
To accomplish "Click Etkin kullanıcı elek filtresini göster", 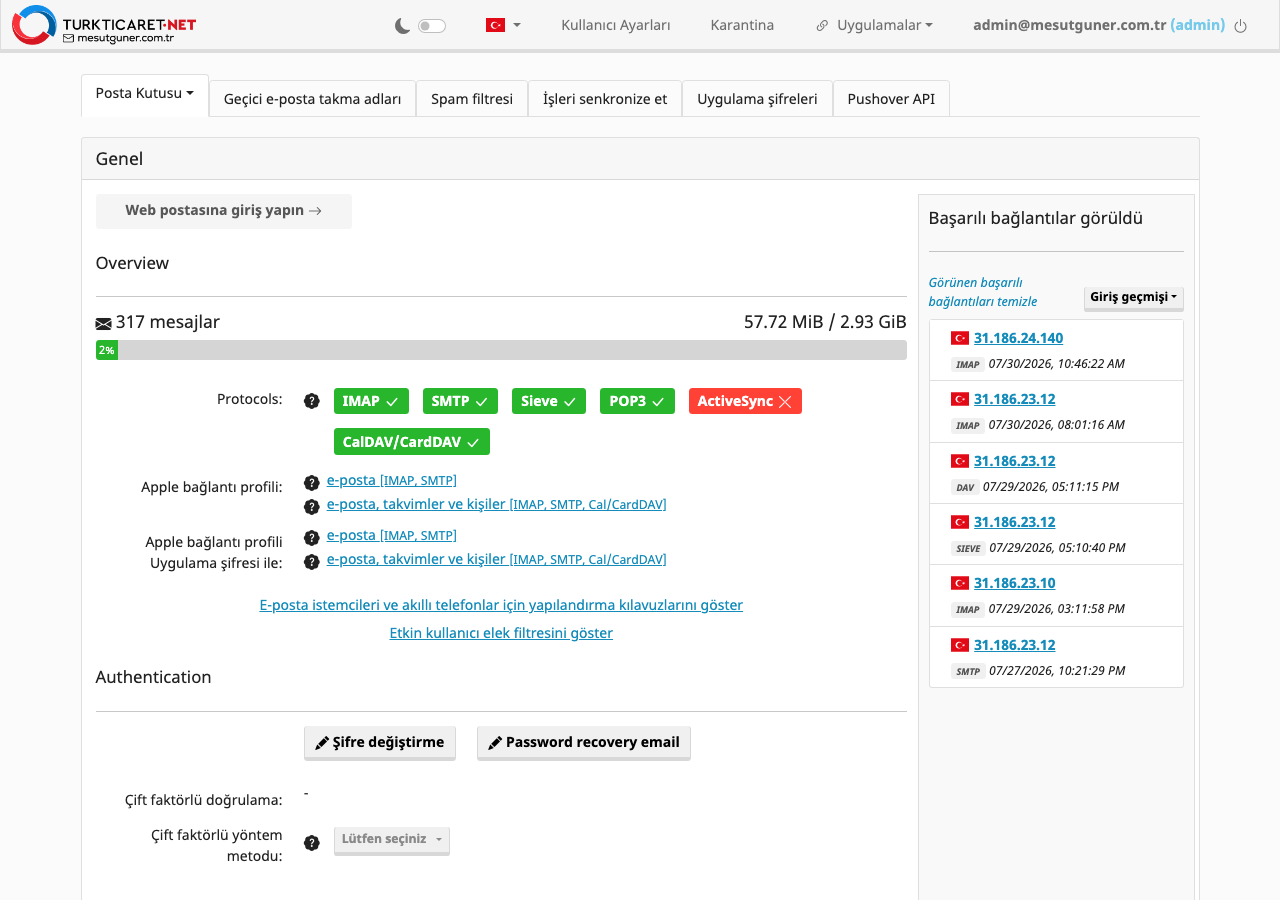I will click(x=501, y=633).
